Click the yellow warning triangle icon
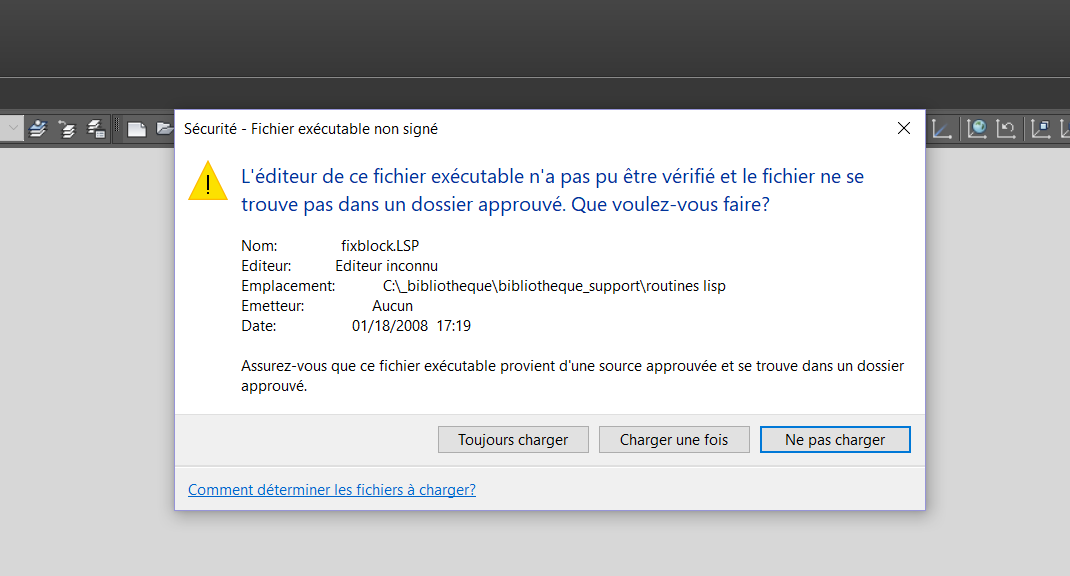The image size is (1070, 576). pos(208,180)
